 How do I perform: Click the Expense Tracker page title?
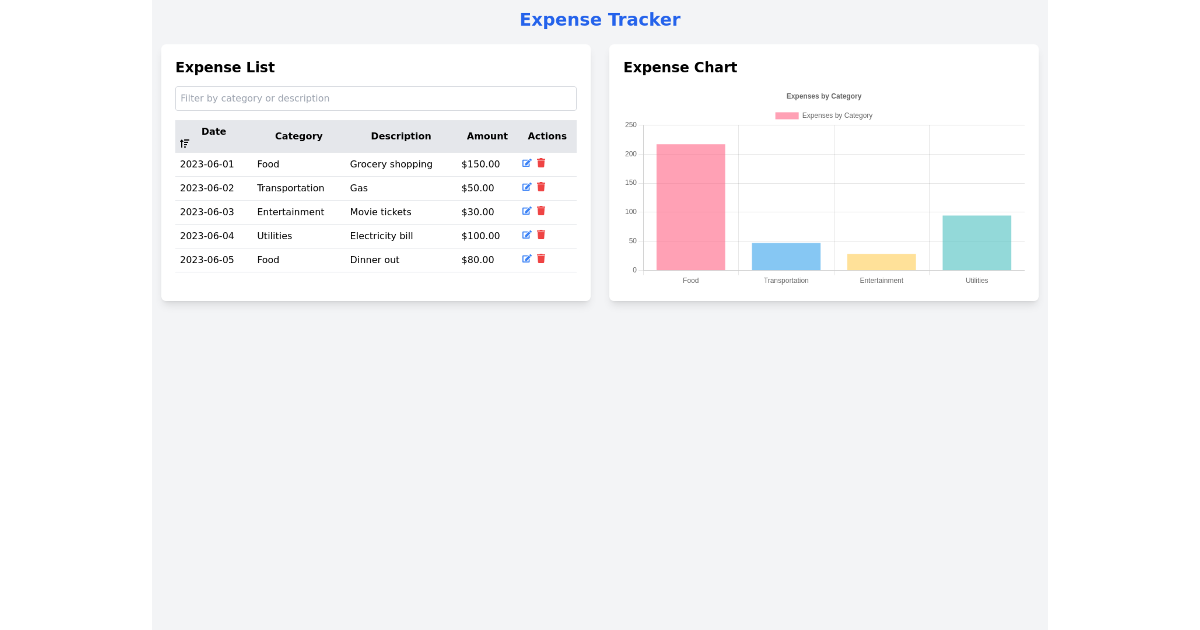point(599,19)
